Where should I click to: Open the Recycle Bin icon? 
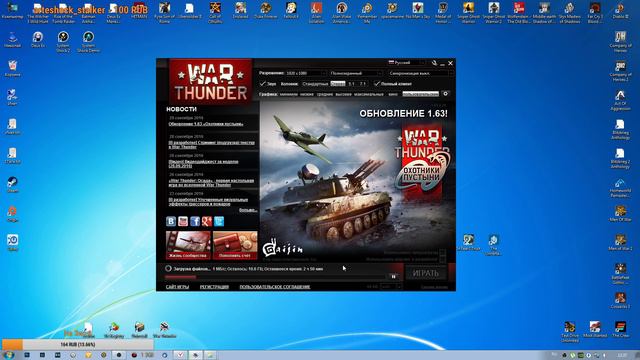pos(12,68)
